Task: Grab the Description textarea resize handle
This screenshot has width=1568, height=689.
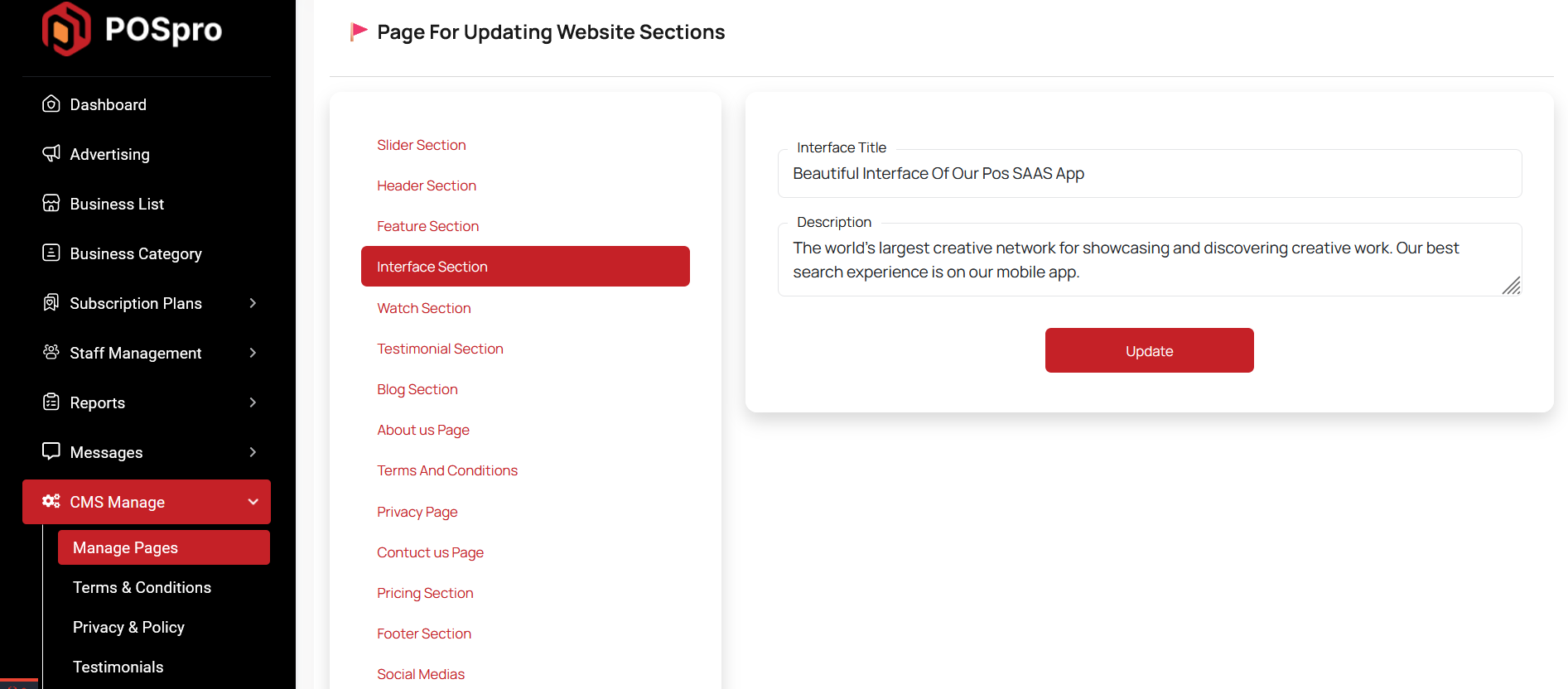Action: [x=1512, y=286]
